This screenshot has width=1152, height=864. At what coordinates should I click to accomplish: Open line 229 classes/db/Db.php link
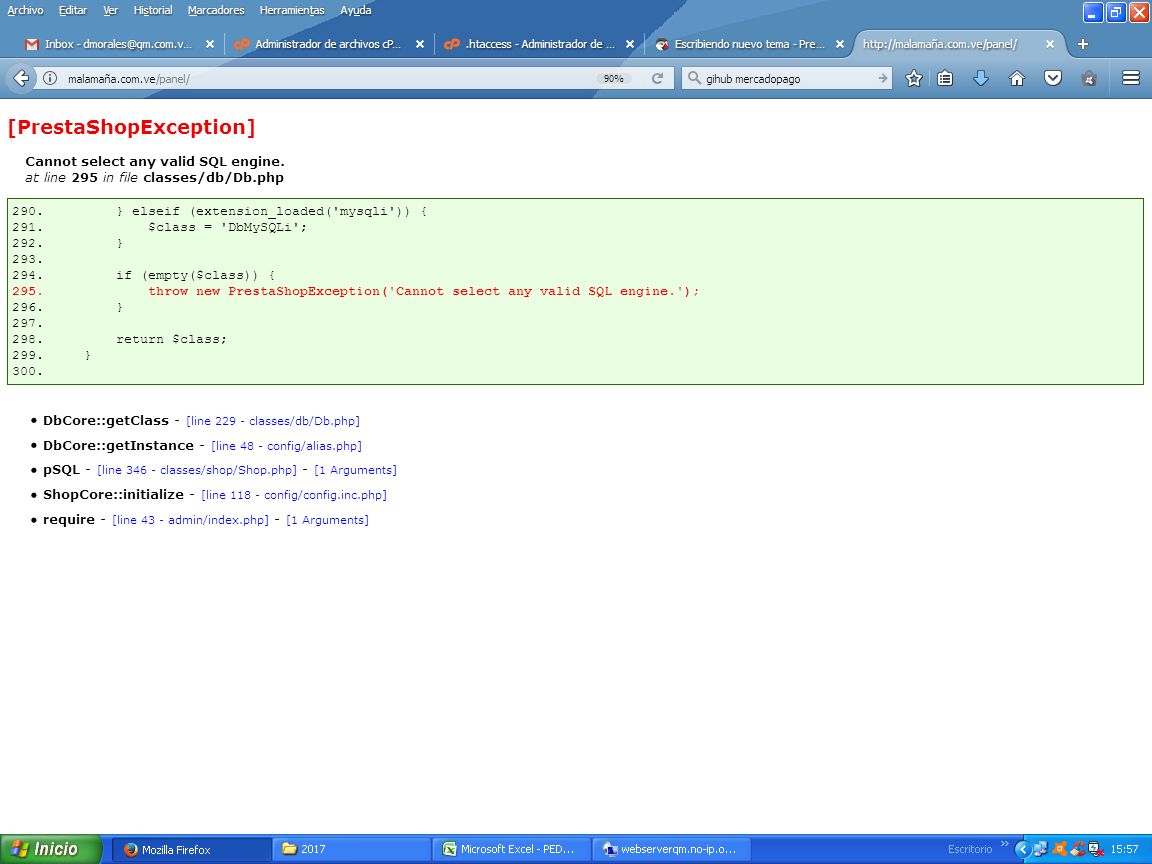point(273,421)
